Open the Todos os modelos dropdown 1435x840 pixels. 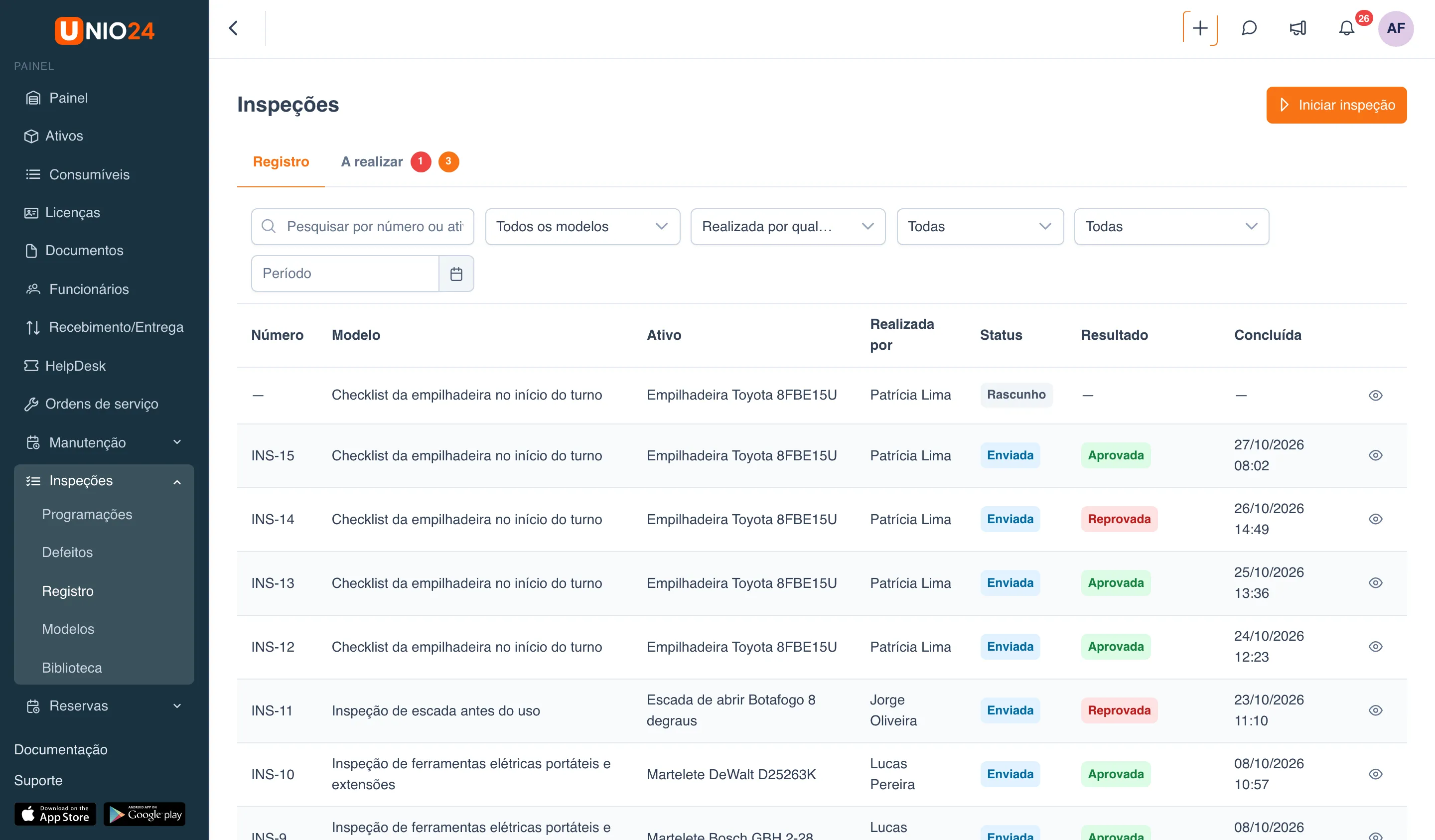[x=582, y=227]
